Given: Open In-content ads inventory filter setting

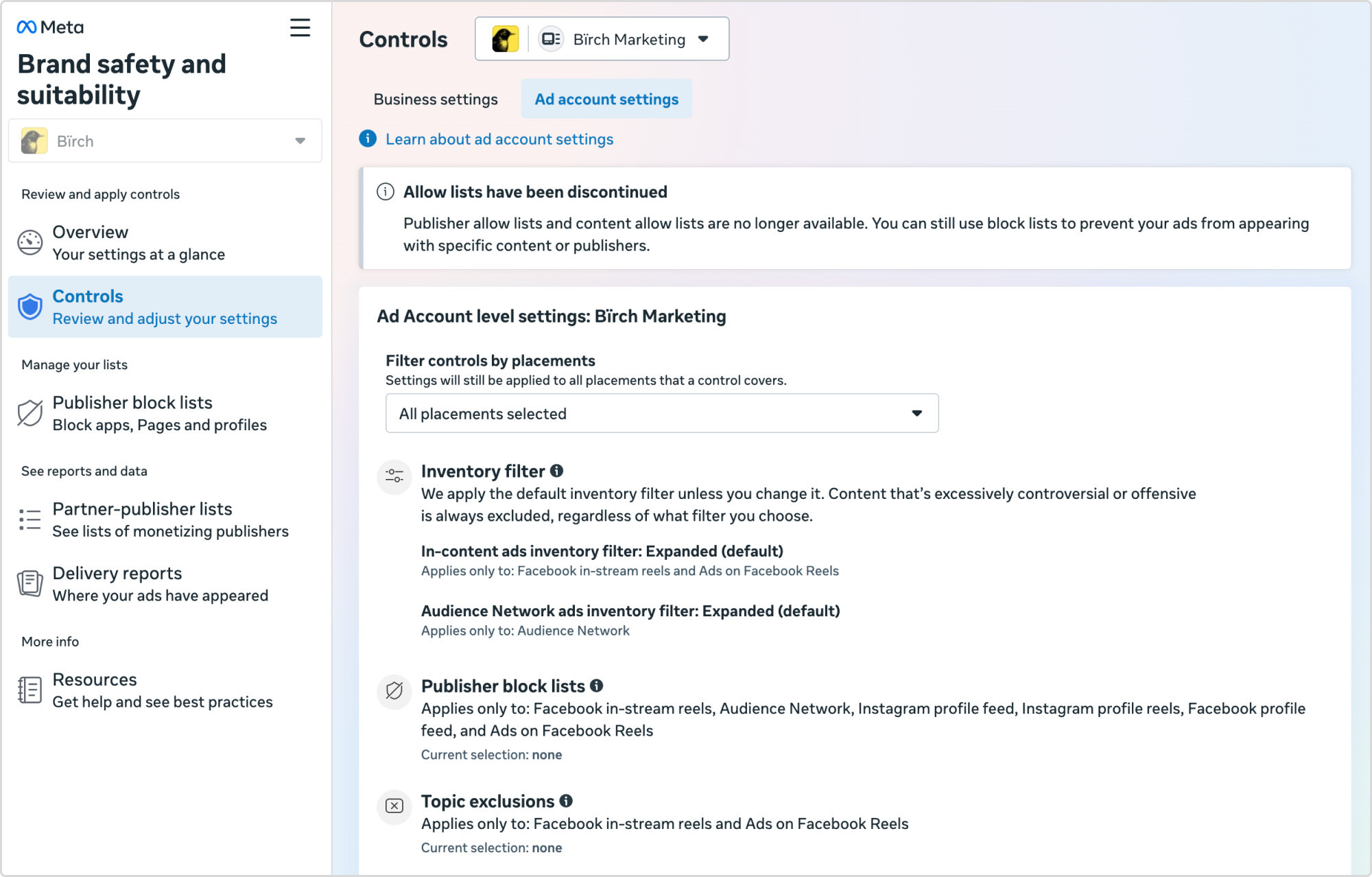Looking at the screenshot, I should (602, 551).
